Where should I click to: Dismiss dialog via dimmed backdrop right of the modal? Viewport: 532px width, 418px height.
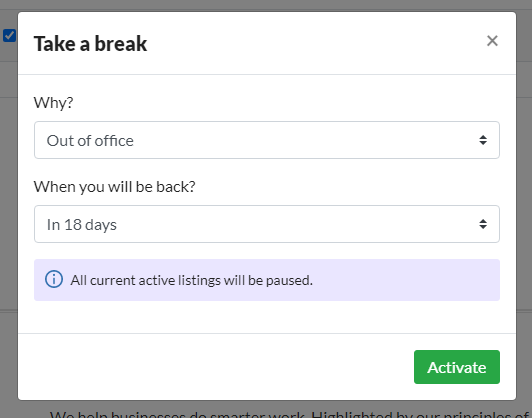pos(524,204)
